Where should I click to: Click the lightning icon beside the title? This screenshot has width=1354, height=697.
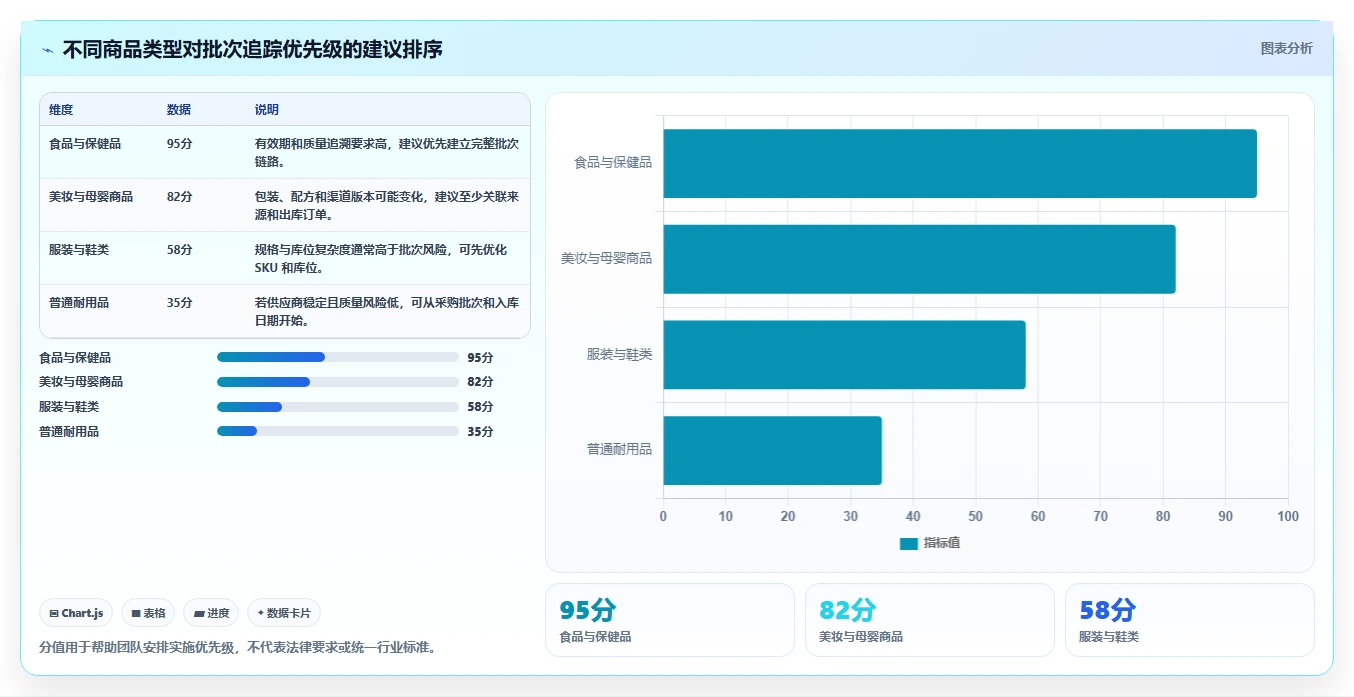pyautogui.click(x=48, y=50)
